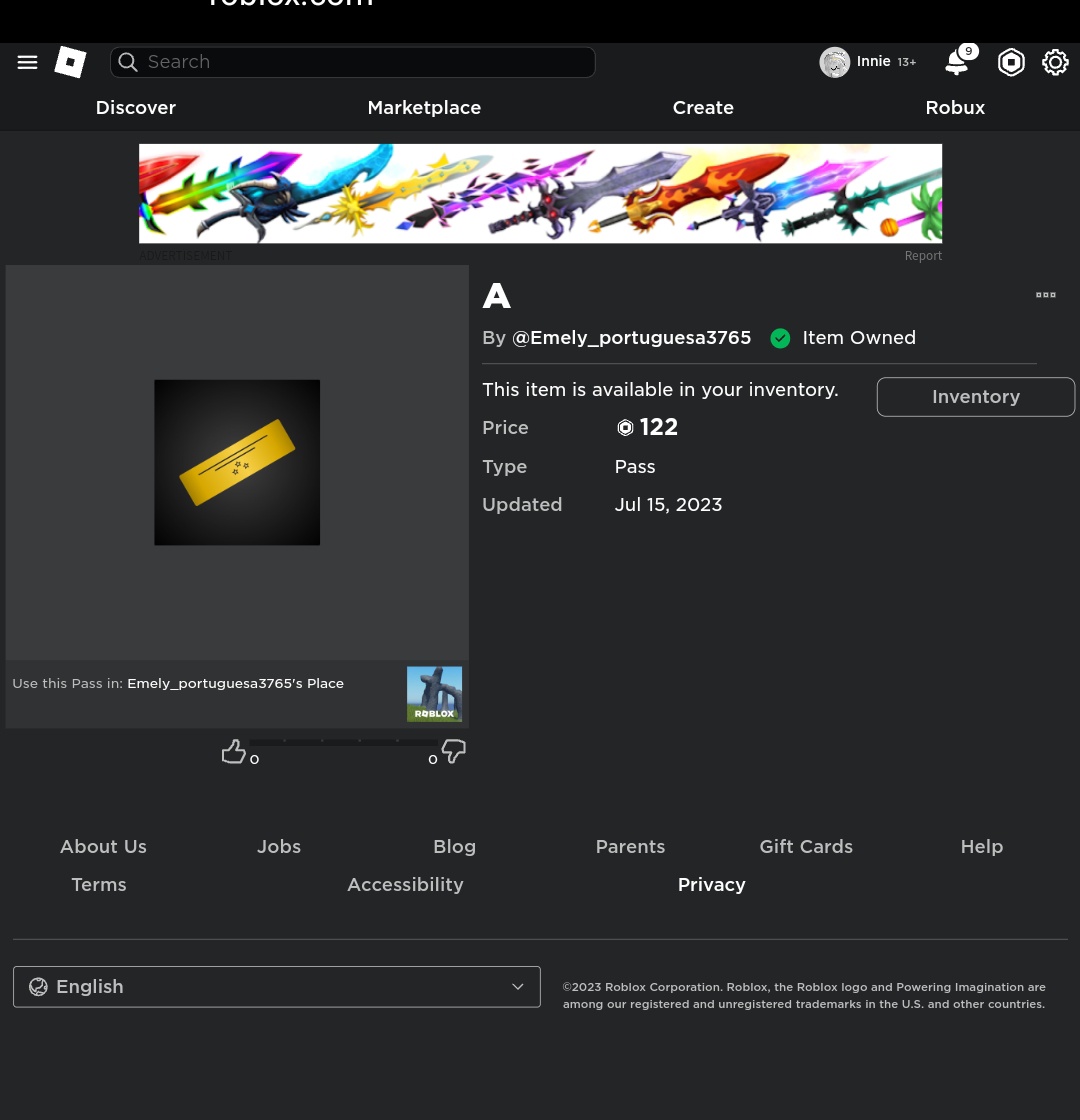
Task: Click the "Item Owned" status text
Action: 859,338
